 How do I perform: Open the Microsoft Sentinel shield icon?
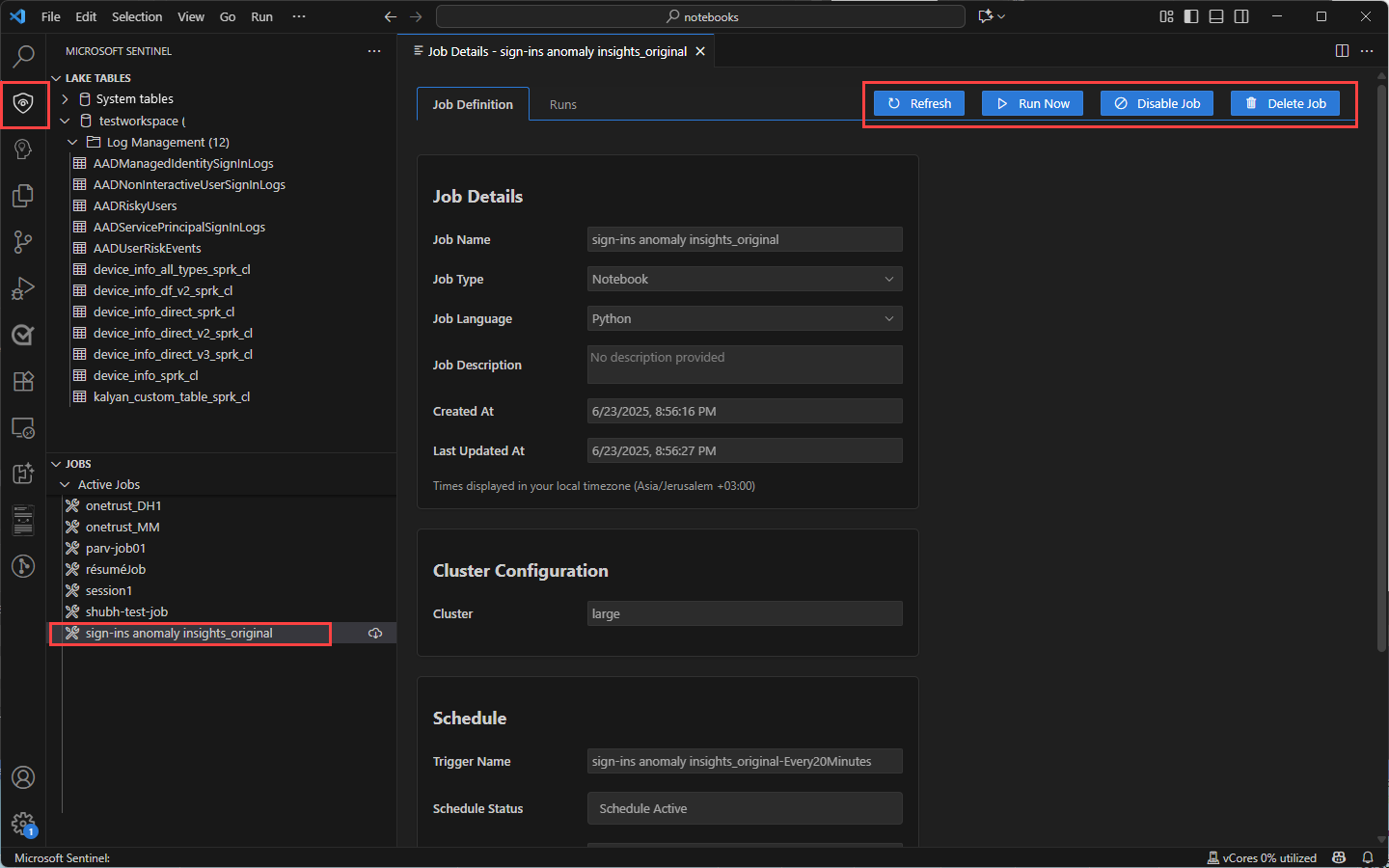24,103
